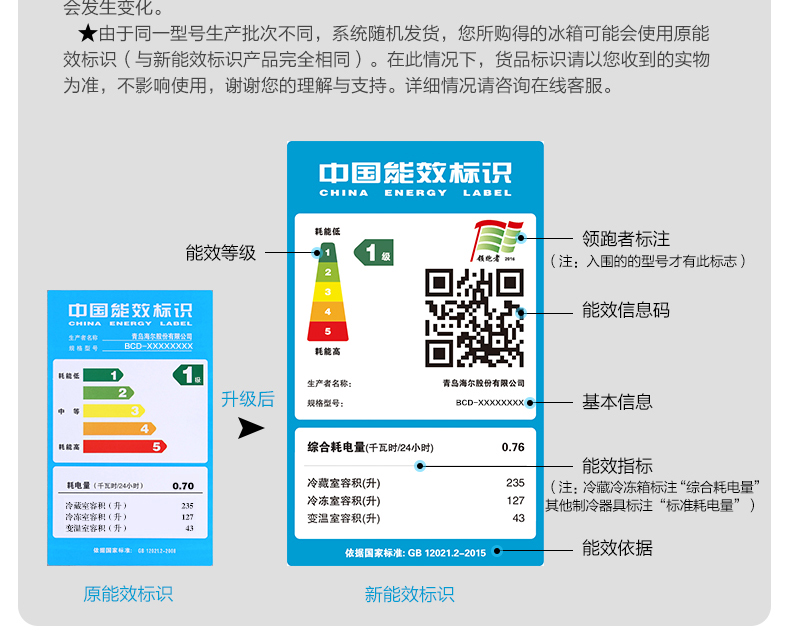Image resolution: width=790 pixels, height=644 pixels.
Task: Click value 43 on the new label
Action: click(518, 518)
